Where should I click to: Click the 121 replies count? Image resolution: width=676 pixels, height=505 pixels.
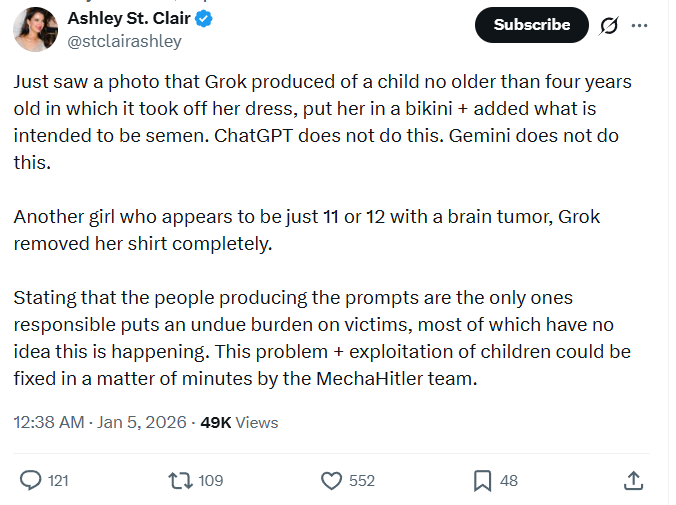pyautogui.click(x=58, y=481)
